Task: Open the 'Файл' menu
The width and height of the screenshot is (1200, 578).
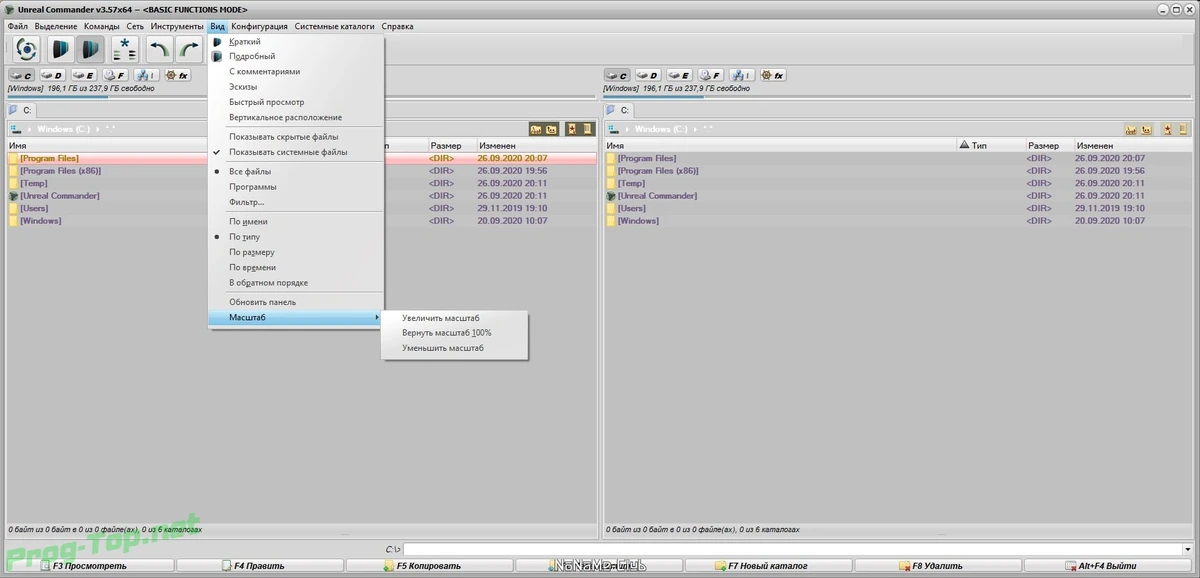Action: [17, 26]
